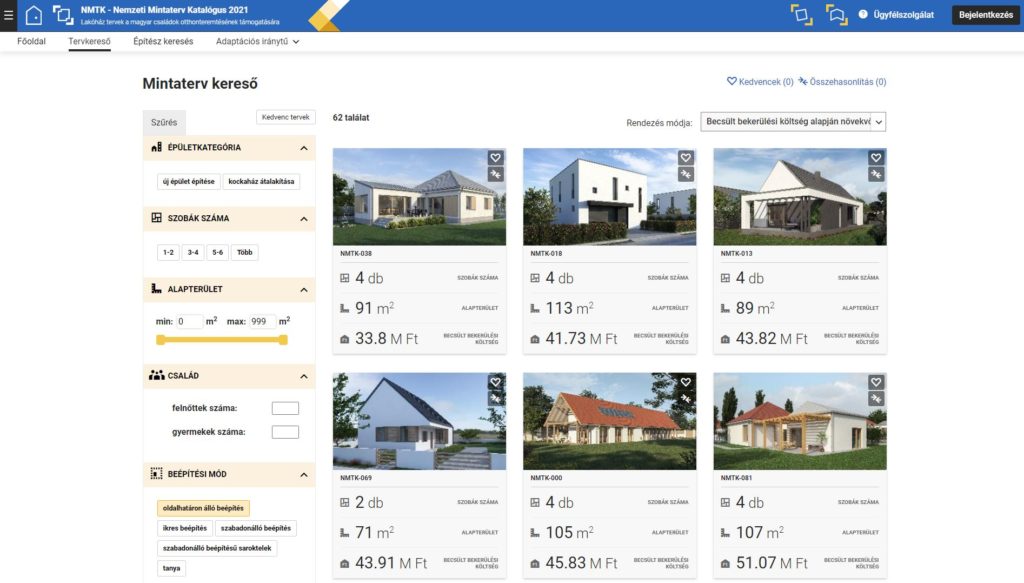Screen dimensions: 1024x583
Task: Click the NMTK house logo icon
Action: click(34, 15)
